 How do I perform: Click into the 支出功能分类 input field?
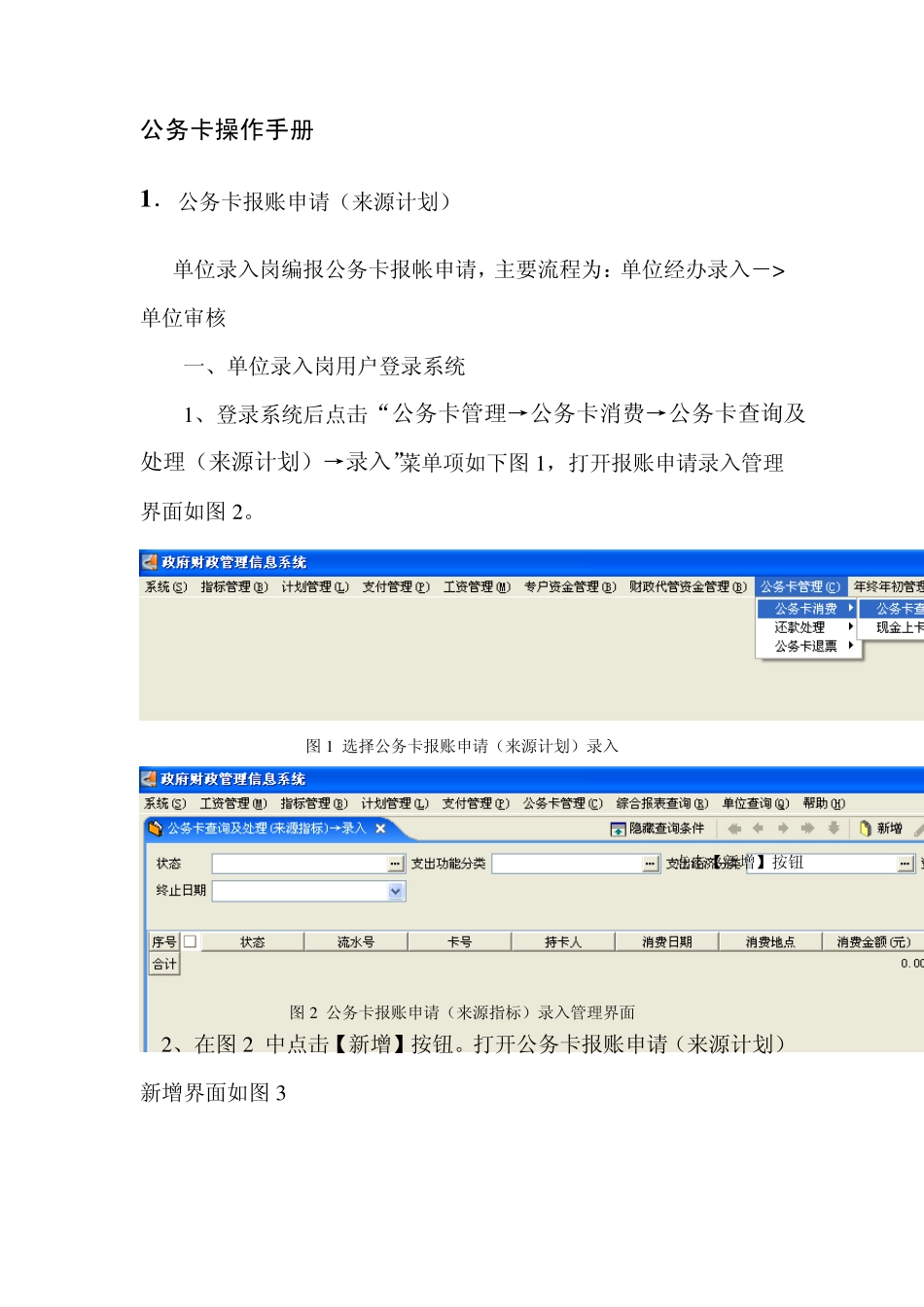(567, 864)
